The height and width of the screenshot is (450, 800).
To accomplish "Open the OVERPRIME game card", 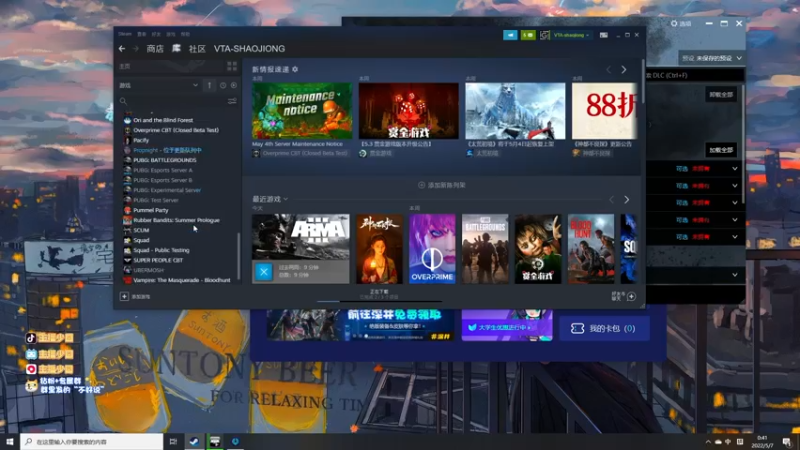I will pos(432,248).
